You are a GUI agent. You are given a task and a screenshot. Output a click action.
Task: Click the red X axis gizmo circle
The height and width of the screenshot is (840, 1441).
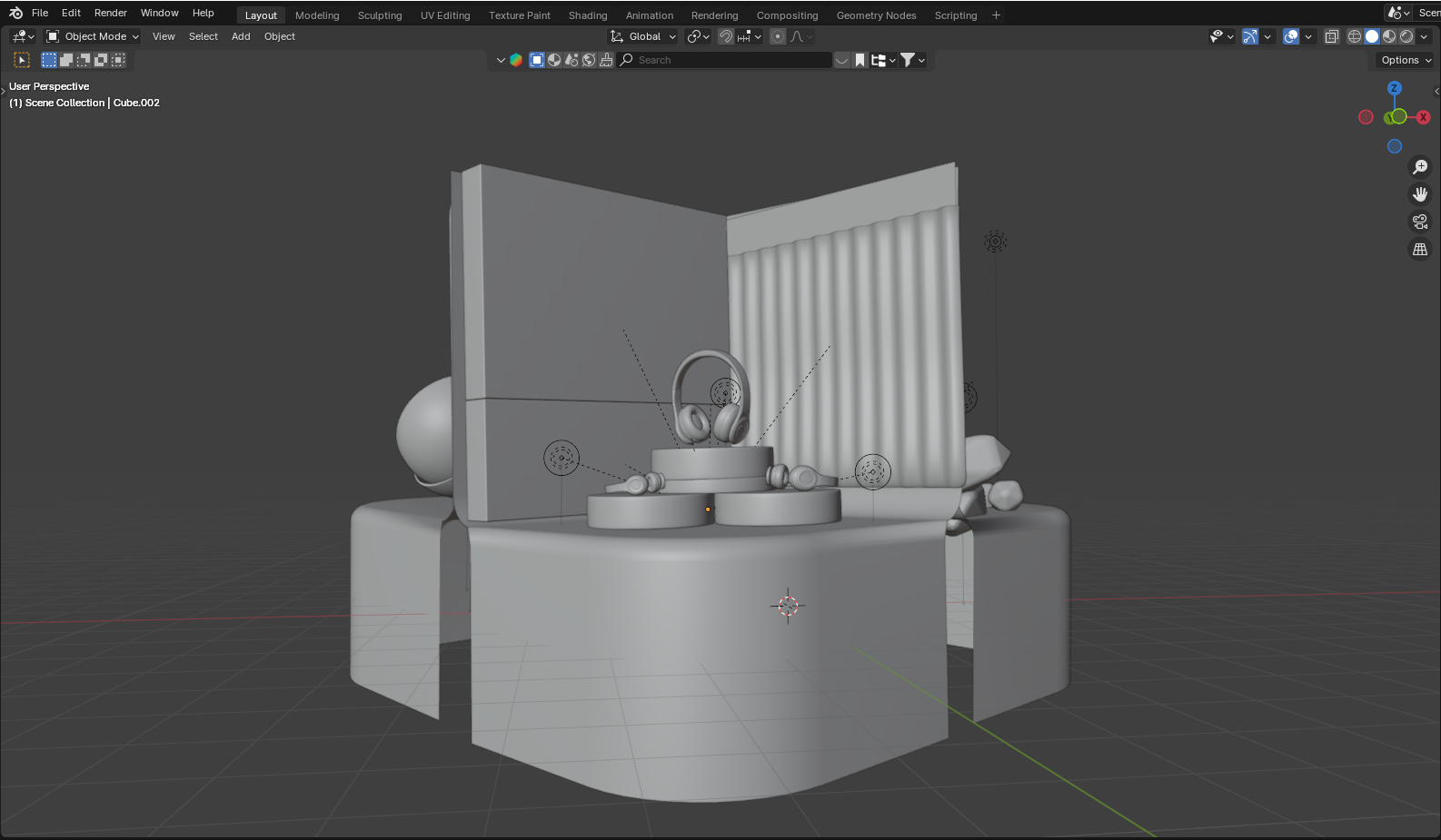click(1423, 117)
